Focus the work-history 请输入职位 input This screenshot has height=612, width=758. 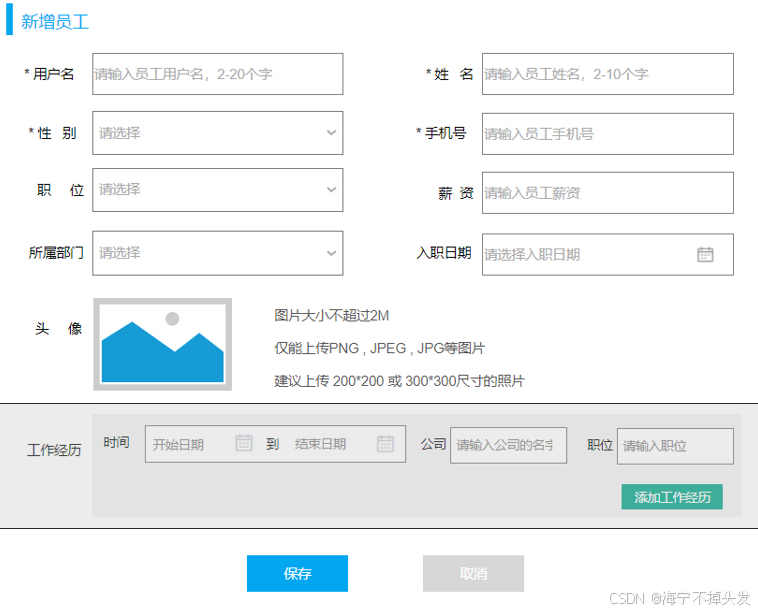675,446
